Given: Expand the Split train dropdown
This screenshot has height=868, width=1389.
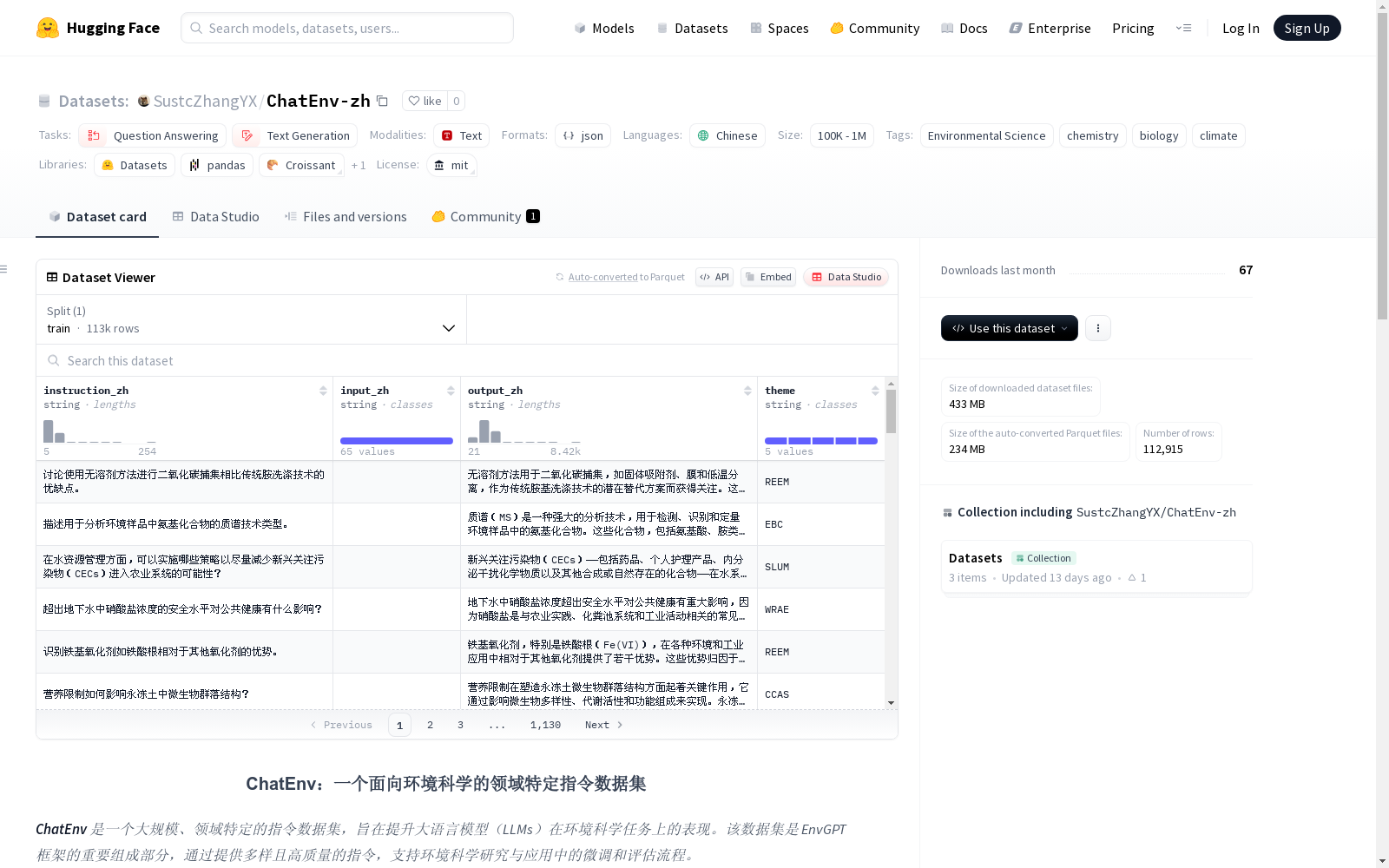Looking at the screenshot, I should pyautogui.click(x=252, y=319).
